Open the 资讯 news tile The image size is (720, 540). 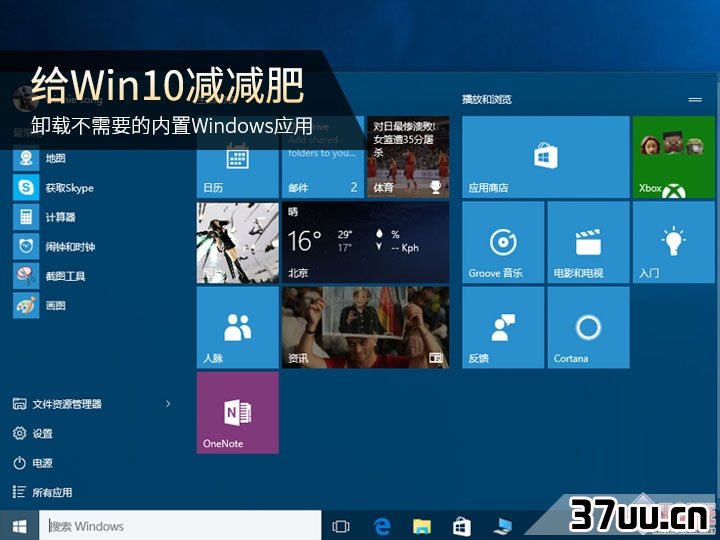(x=366, y=328)
